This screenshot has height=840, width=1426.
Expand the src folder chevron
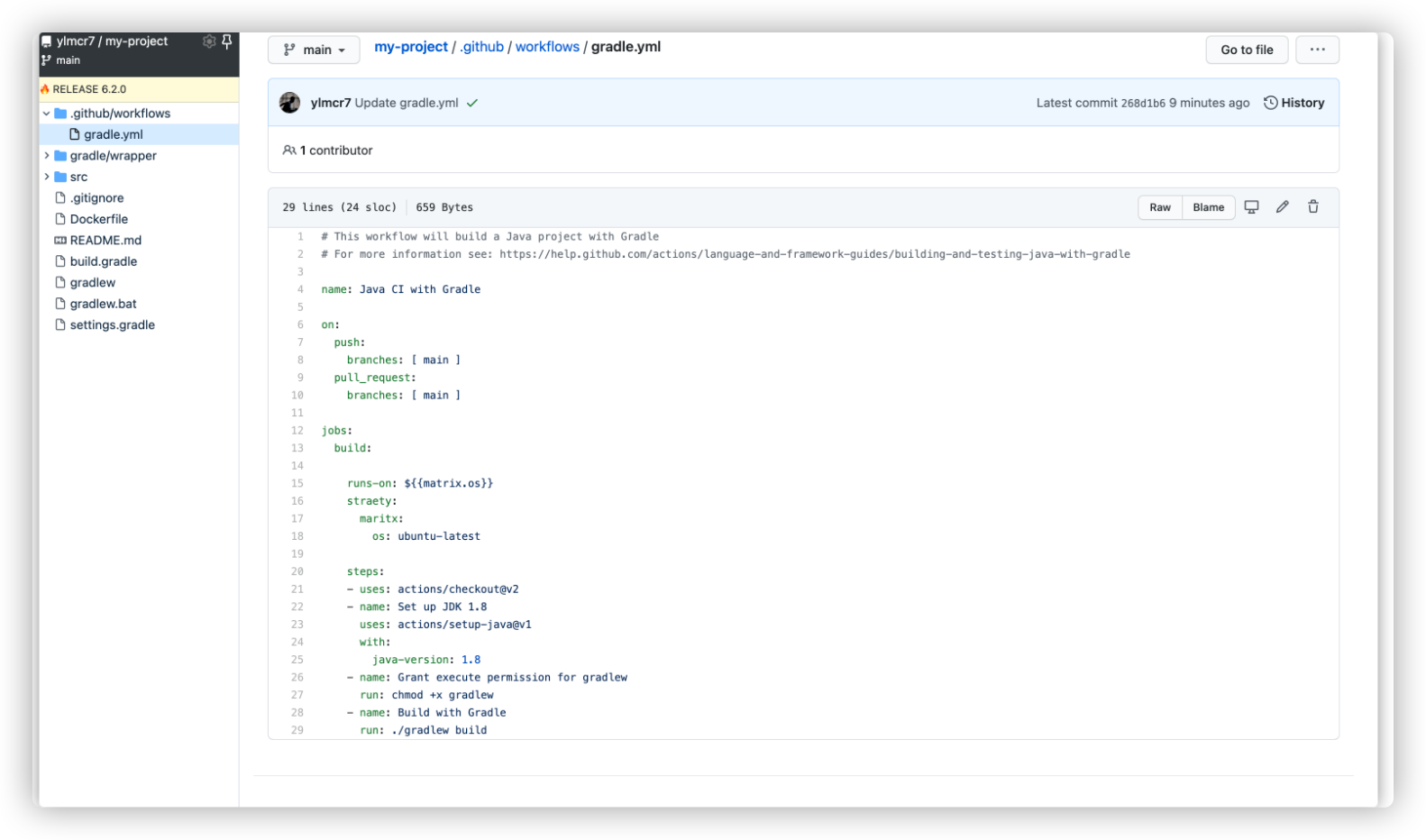46,177
